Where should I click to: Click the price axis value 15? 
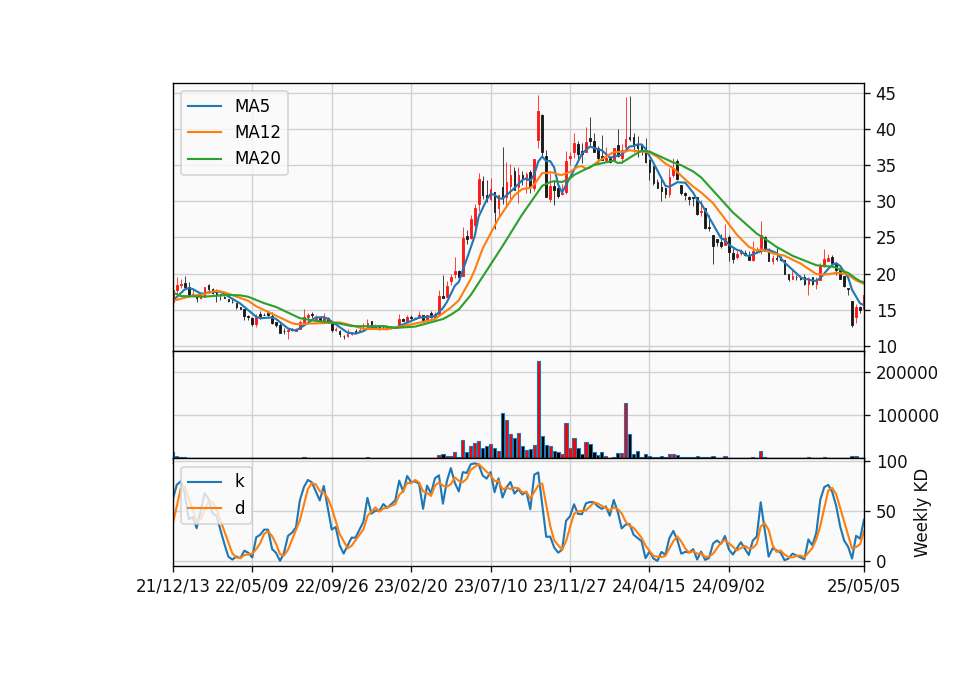pos(885,311)
